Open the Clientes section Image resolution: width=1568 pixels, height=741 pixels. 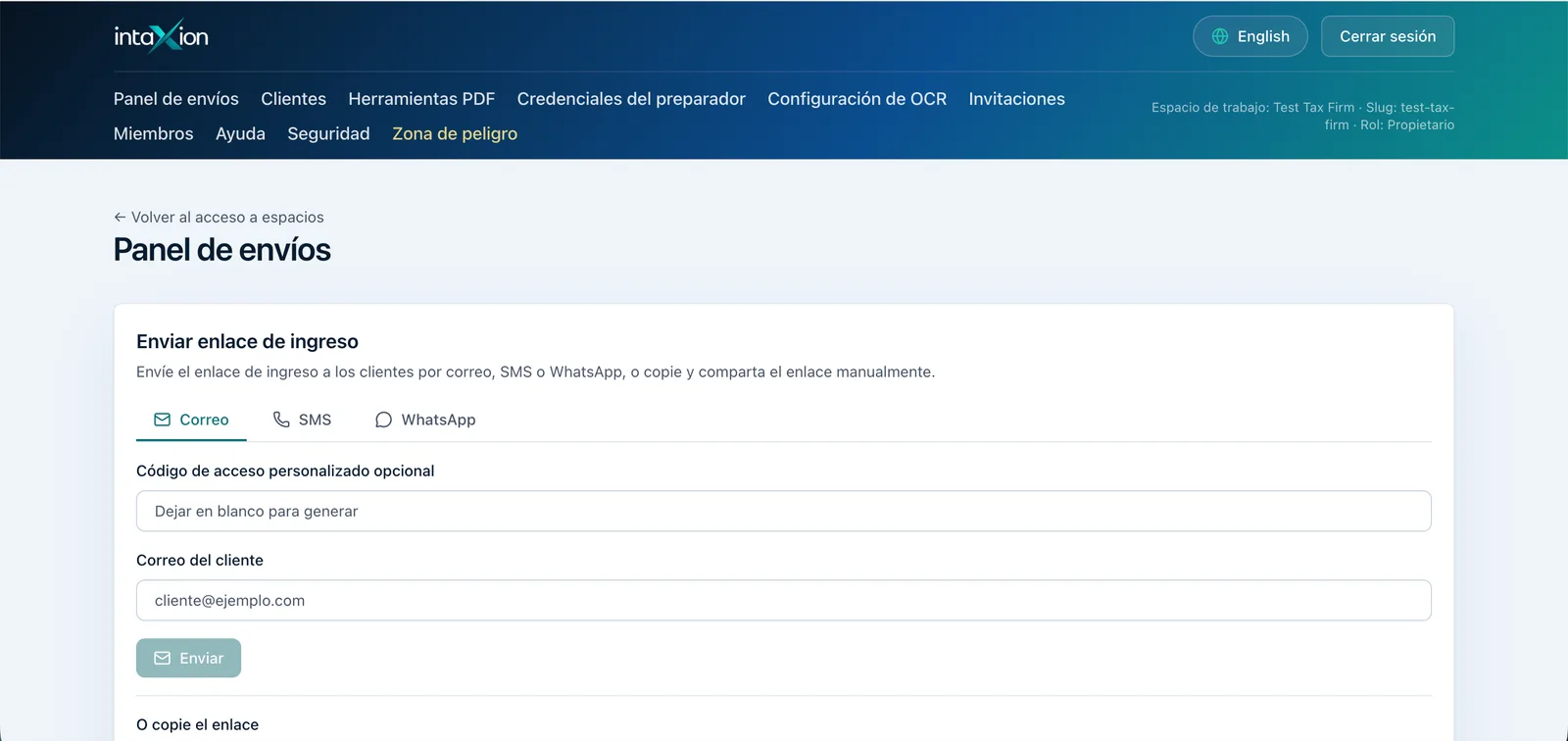294,99
